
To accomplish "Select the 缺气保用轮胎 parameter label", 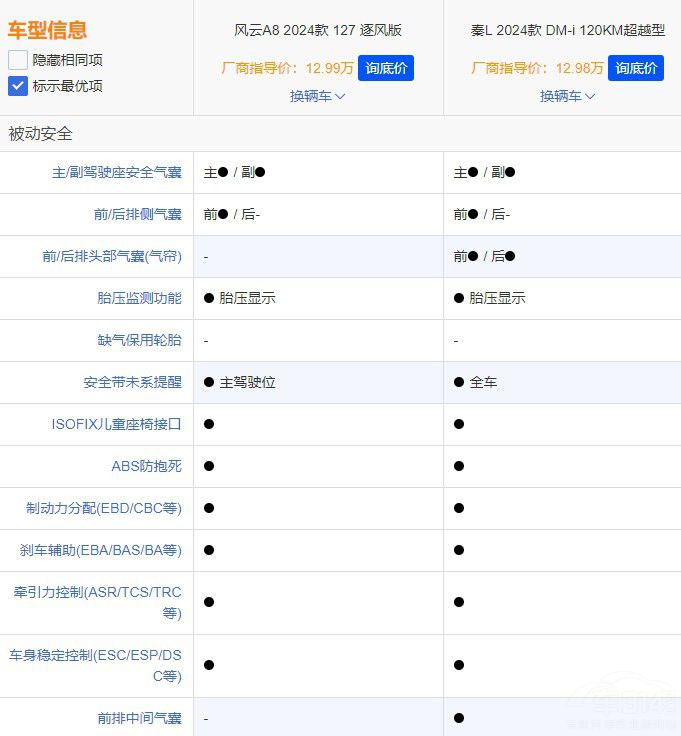I will 139,340.
